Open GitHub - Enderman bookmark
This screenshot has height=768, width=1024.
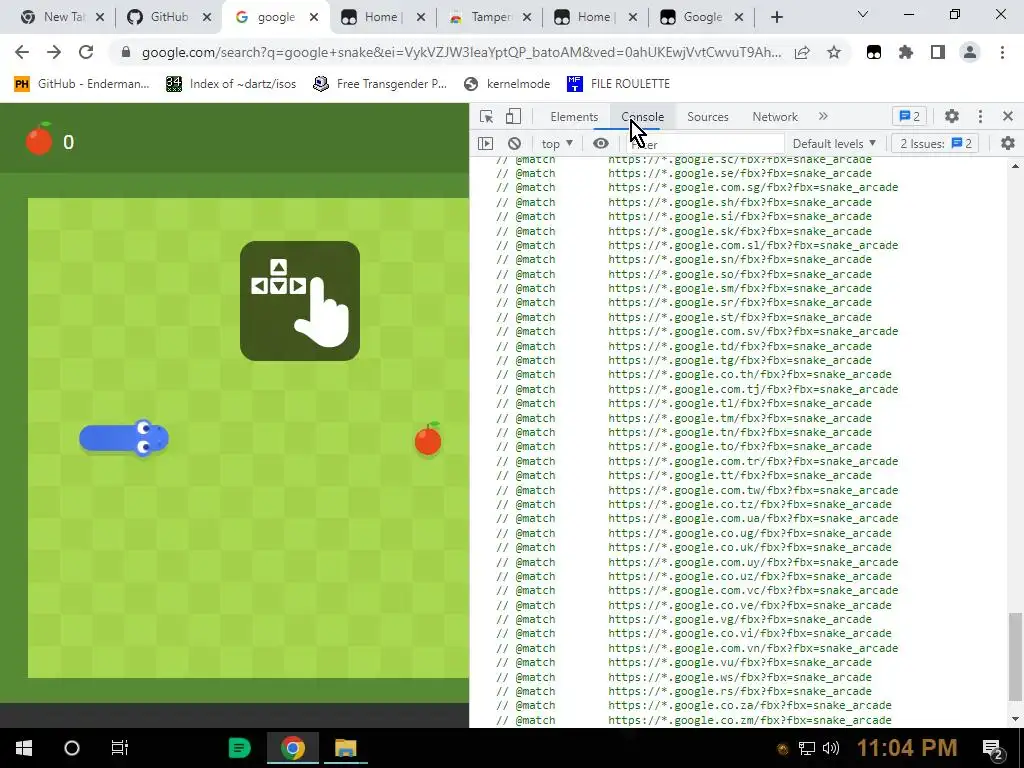tap(82, 84)
